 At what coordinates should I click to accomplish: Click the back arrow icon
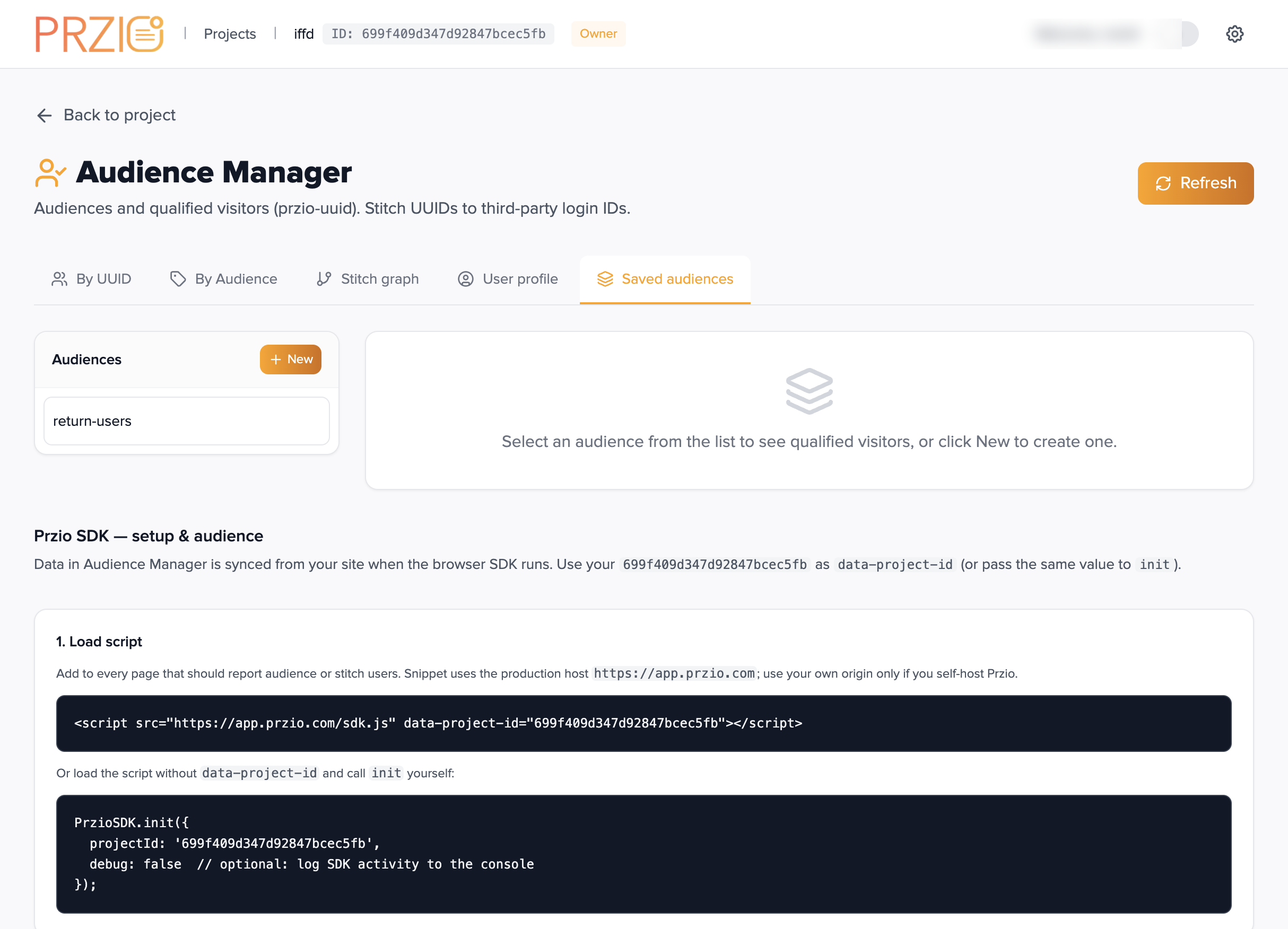(45, 116)
